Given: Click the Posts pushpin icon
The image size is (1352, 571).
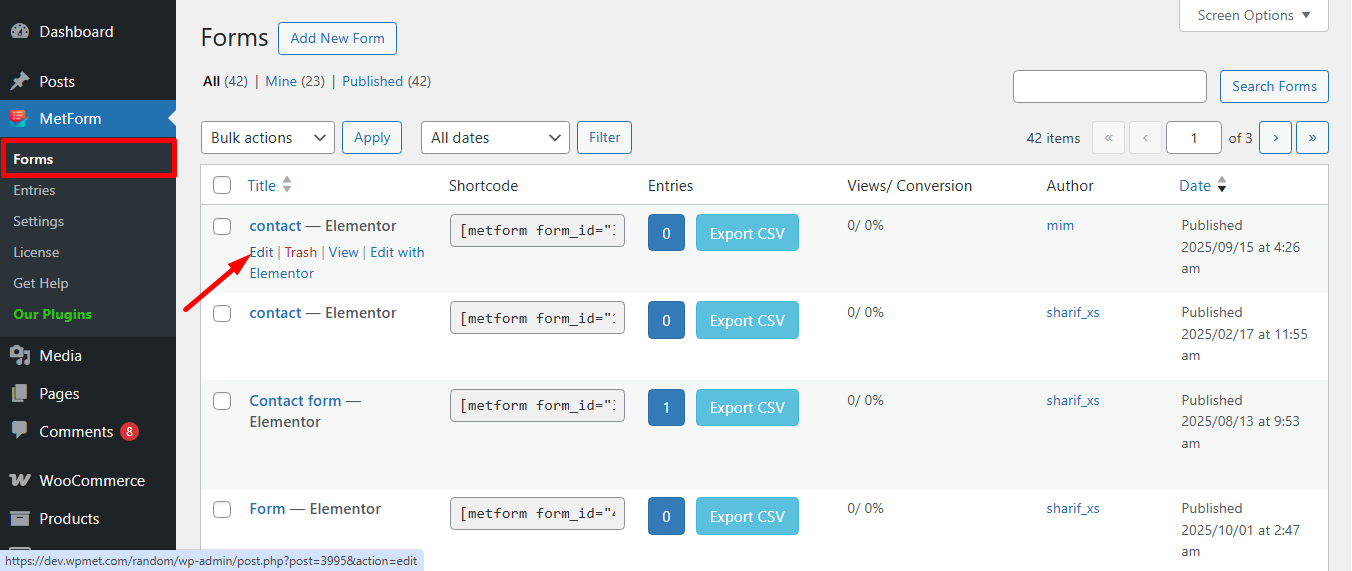Looking at the screenshot, I should coord(19,81).
